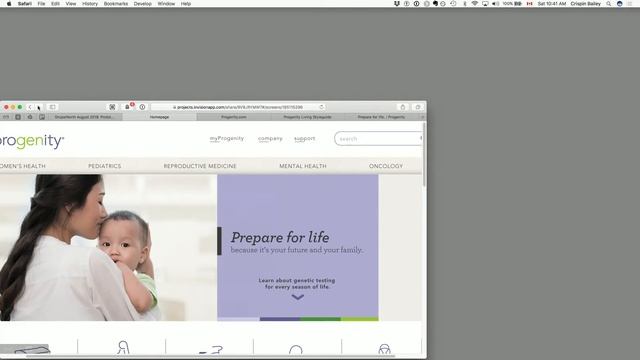Click the clock 'Sat 10:41 AM'
The width and height of the screenshot is (640, 360).
coord(552,4)
